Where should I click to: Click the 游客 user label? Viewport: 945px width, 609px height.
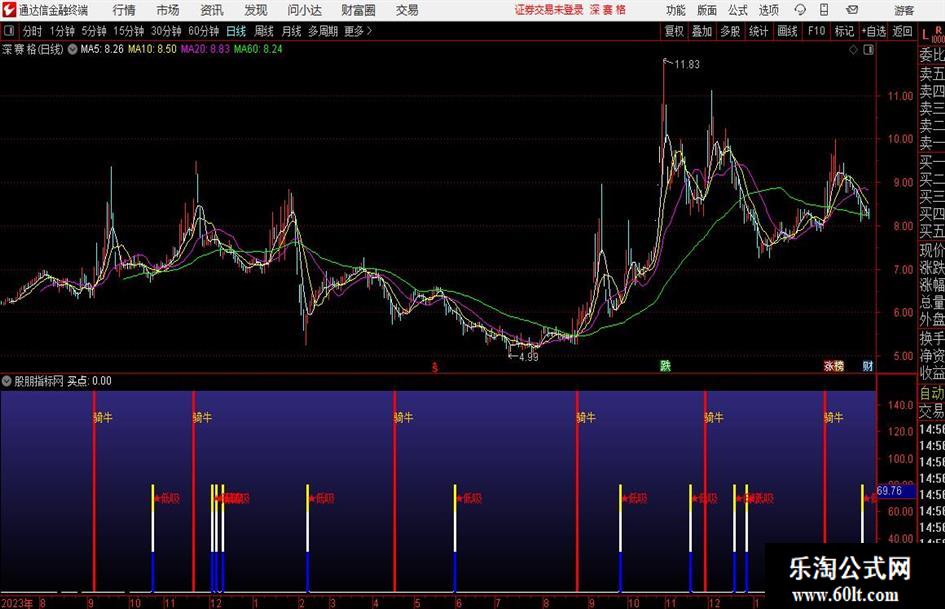(x=904, y=10)
